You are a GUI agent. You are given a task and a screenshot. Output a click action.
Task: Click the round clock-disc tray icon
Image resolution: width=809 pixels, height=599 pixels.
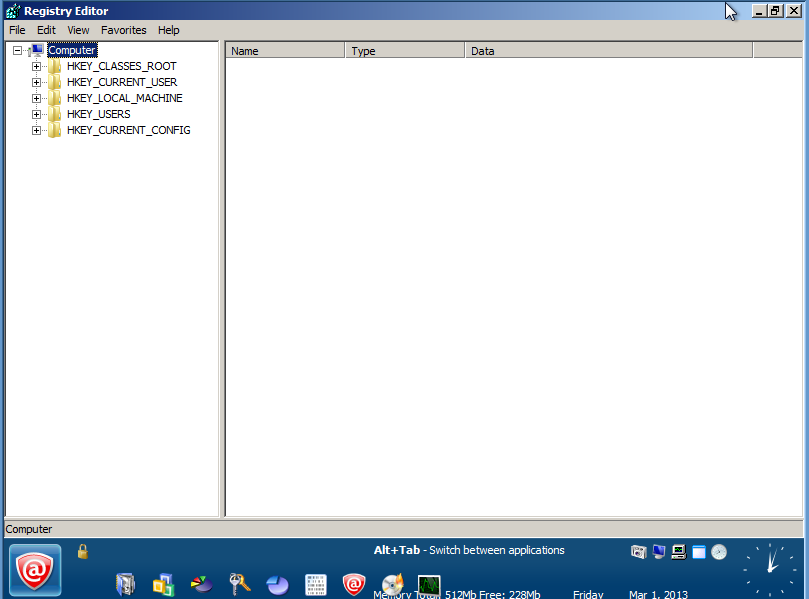pyautogui.click(x=719, y=552)
